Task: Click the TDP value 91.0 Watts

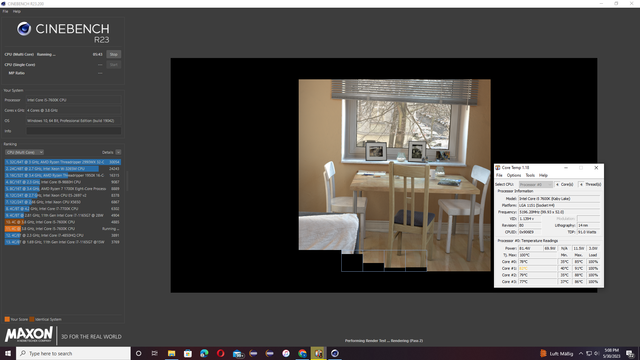Action: coord(588,232)
